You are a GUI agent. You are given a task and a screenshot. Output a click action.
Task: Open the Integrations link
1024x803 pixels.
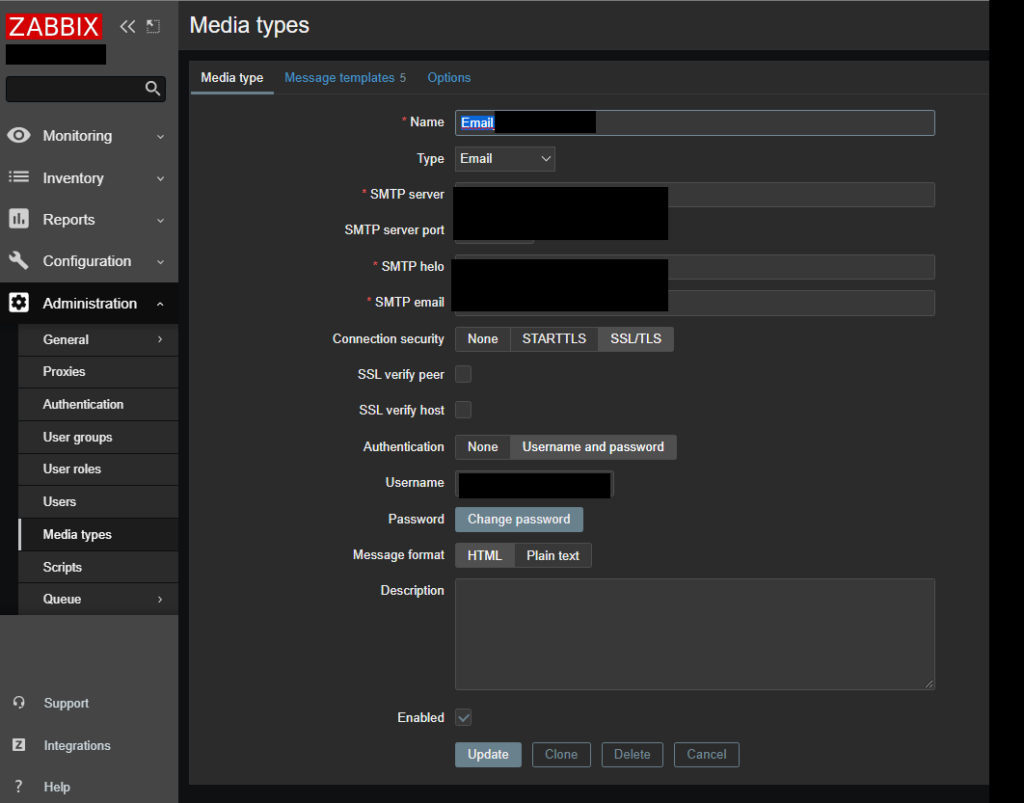pyautogui.click(x=77, y=745)
